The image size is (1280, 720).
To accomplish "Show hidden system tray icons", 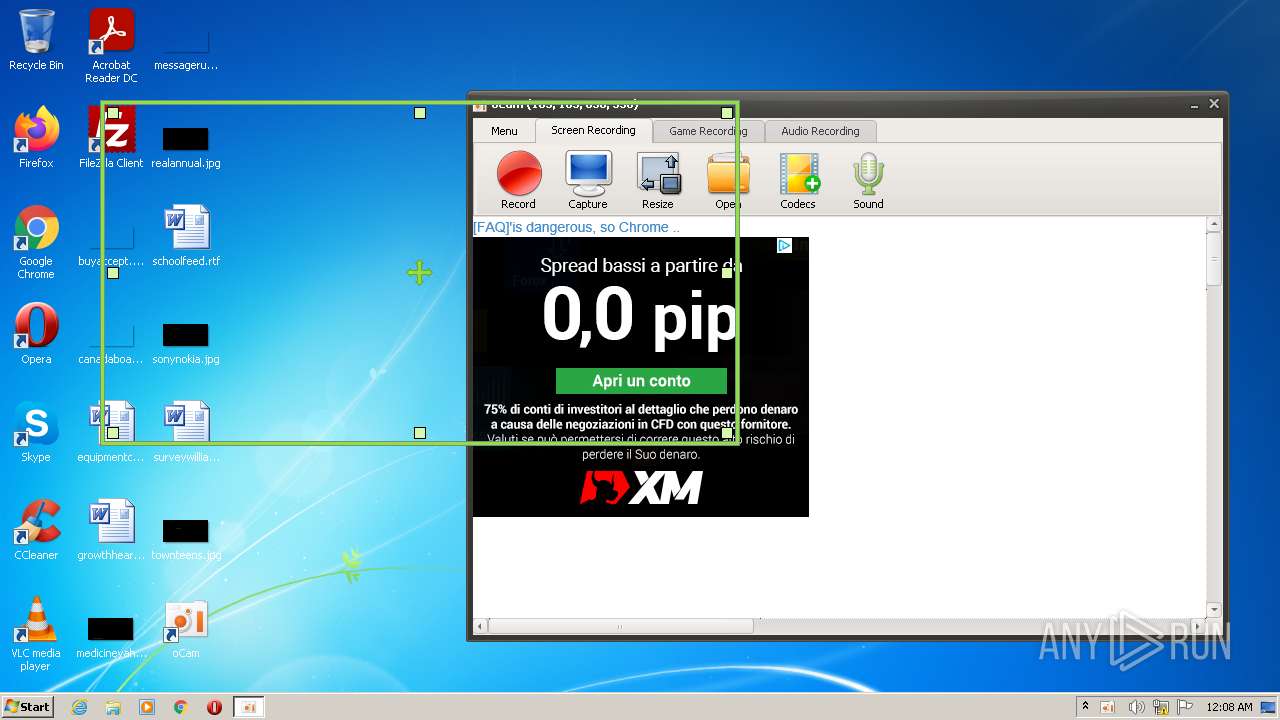I will click(1085, 706).
